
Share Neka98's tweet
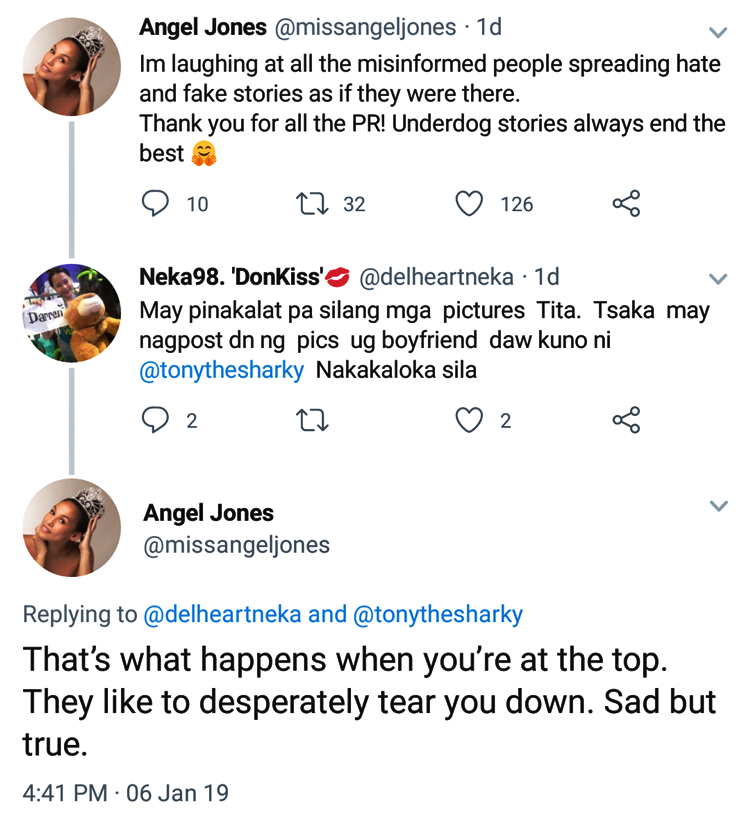click(x=625, y=421)
